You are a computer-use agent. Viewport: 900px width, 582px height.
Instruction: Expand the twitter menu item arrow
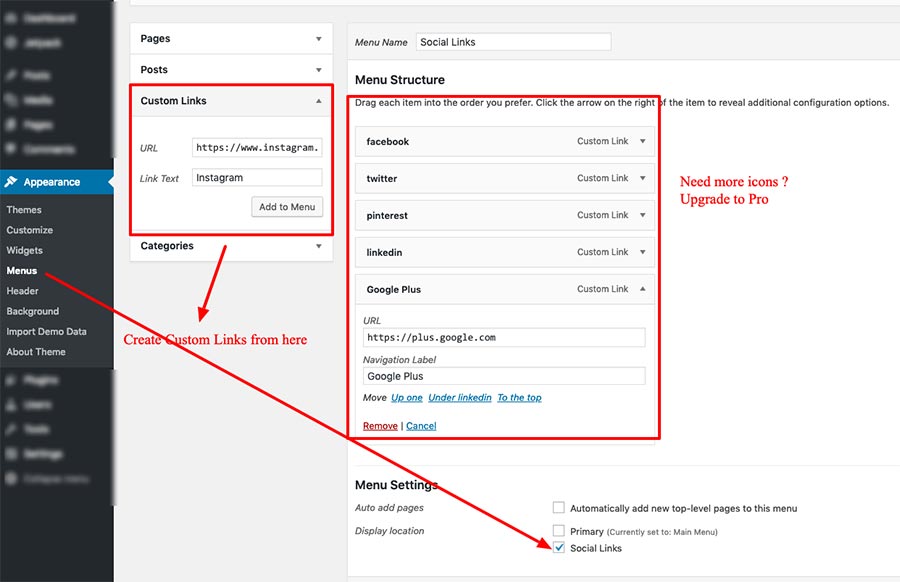click(x=643, y=179)
